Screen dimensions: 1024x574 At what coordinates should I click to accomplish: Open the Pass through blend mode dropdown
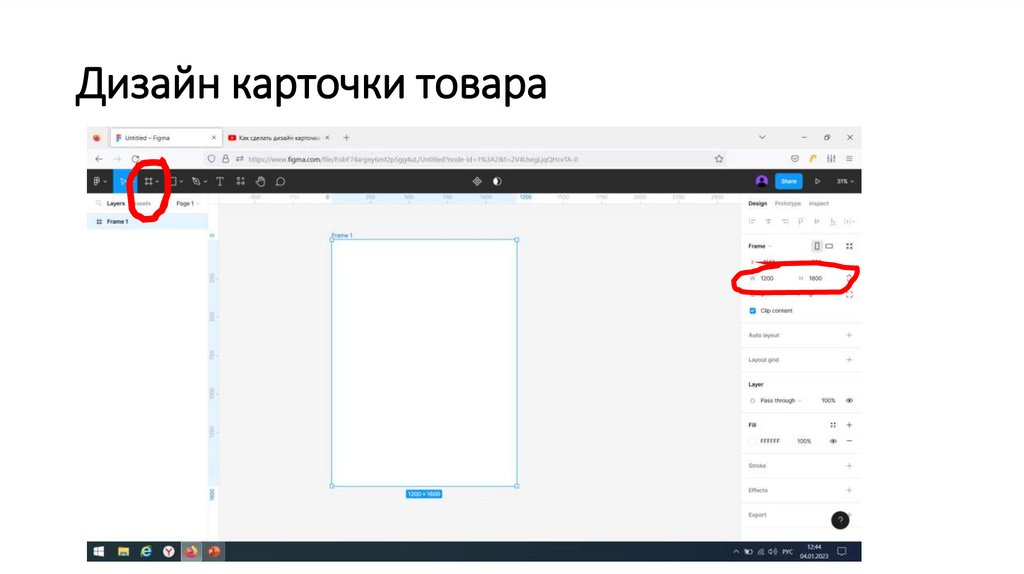coord(780,400)
